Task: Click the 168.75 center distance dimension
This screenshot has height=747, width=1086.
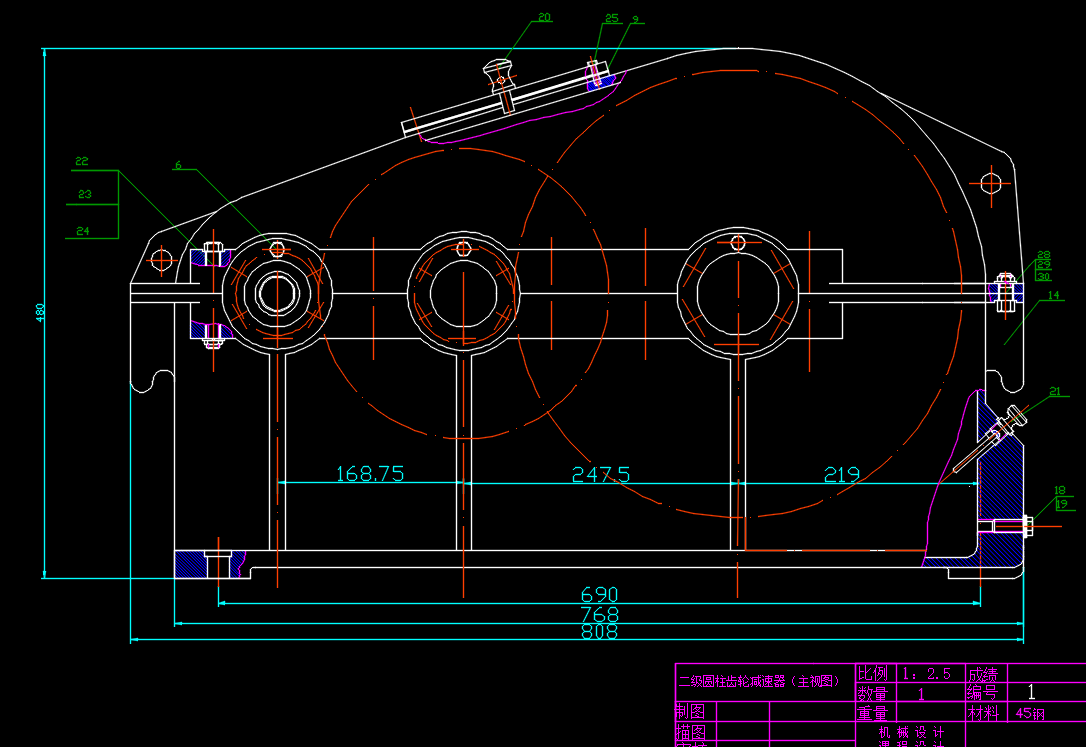Action: click(x=370, y=474)
